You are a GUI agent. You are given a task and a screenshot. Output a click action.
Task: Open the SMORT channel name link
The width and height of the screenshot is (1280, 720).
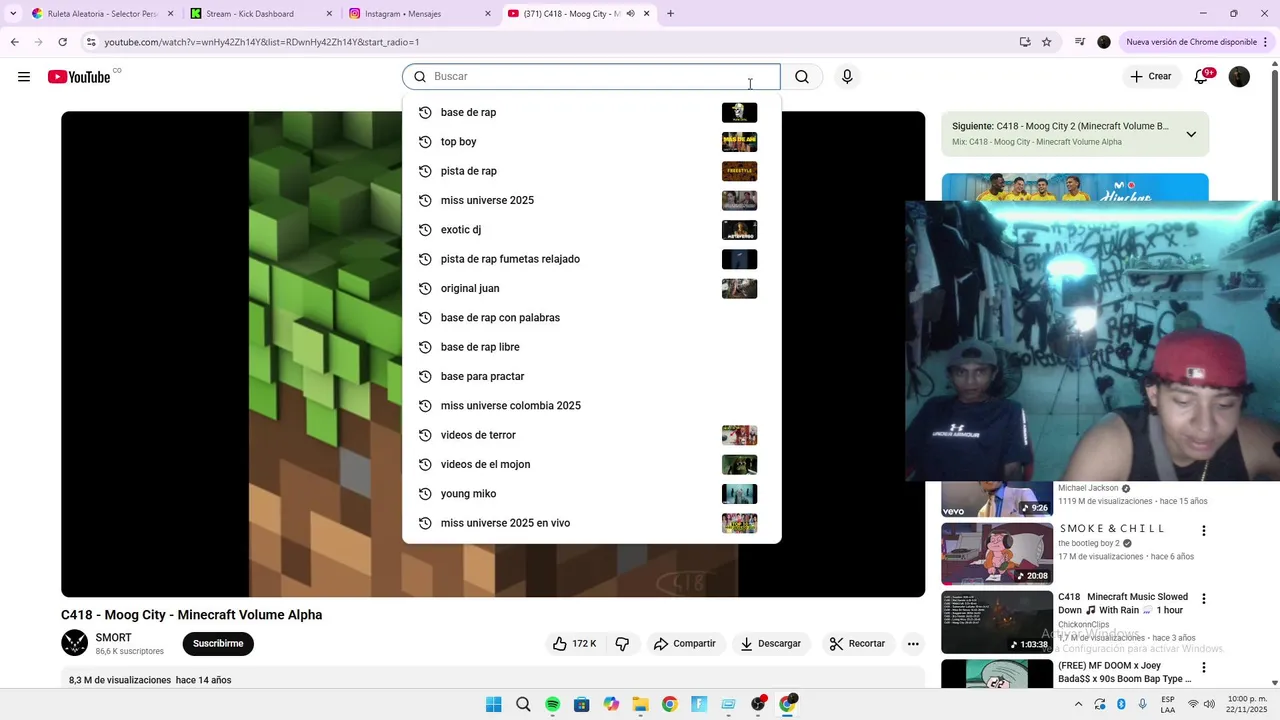coord(113,638)
